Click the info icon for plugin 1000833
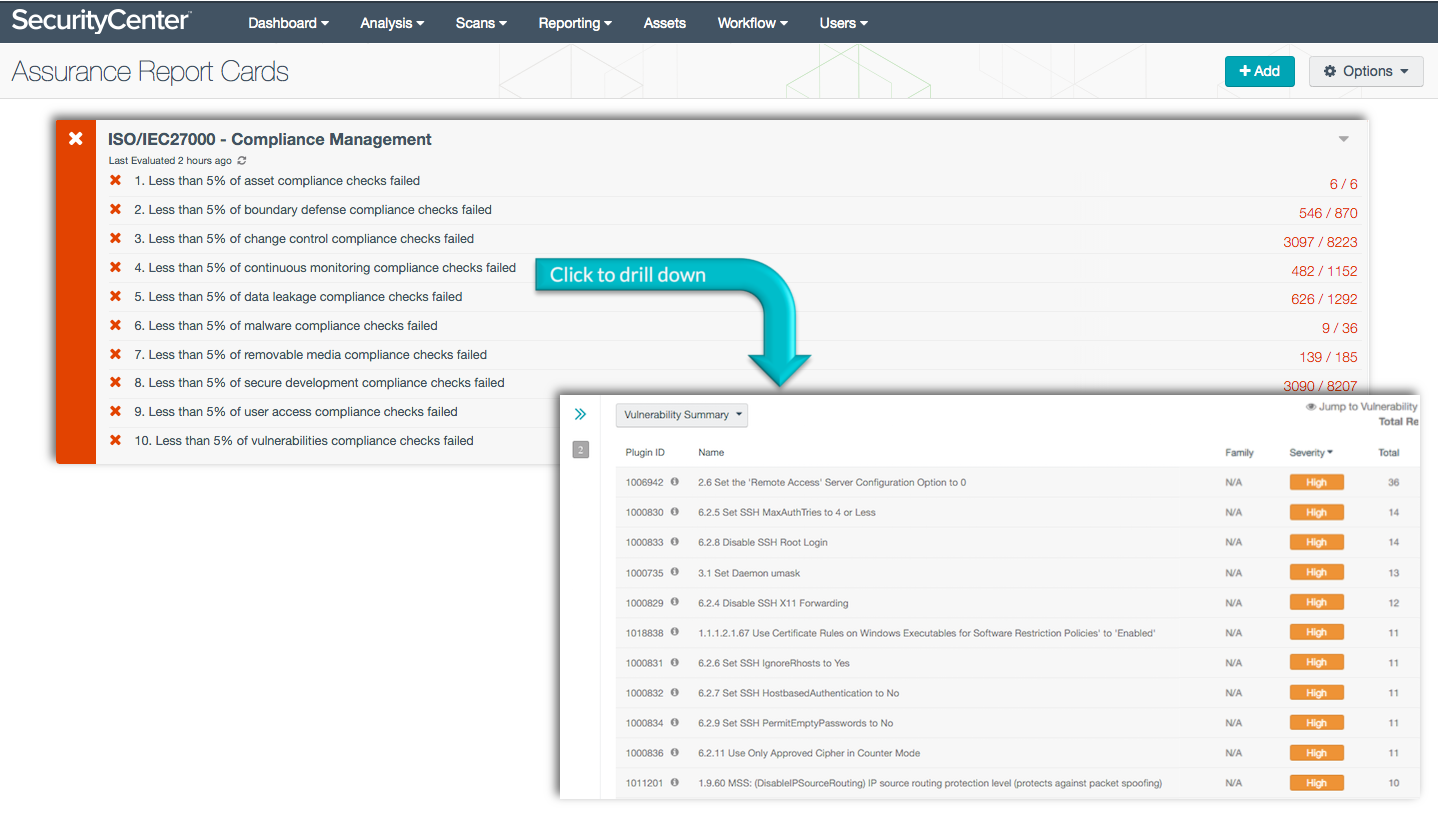Image resolution: width=1440 pixels, height=821 pixels. pos(674,542)
